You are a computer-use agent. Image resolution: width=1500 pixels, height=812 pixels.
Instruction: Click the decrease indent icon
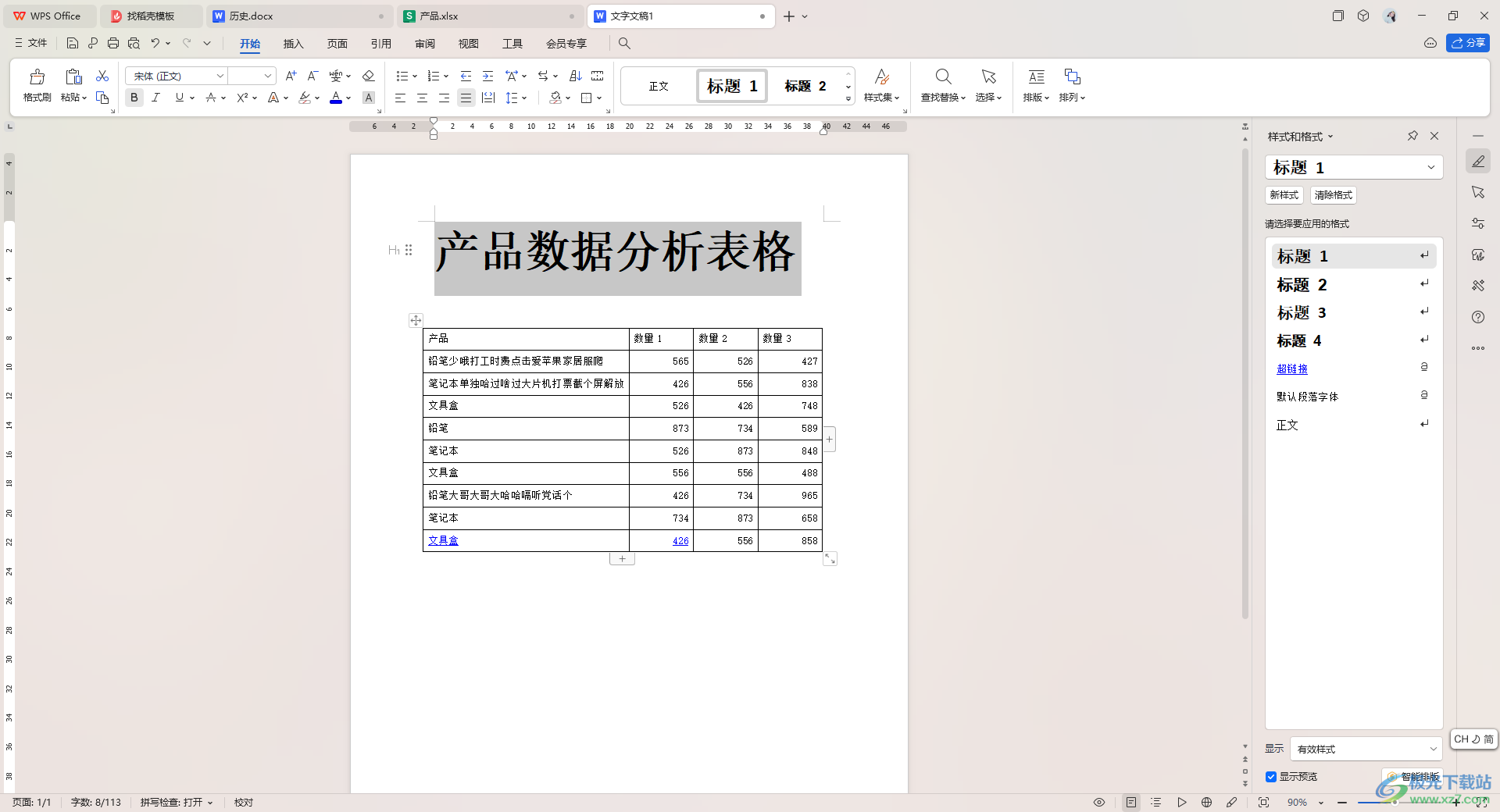[466, 76]
